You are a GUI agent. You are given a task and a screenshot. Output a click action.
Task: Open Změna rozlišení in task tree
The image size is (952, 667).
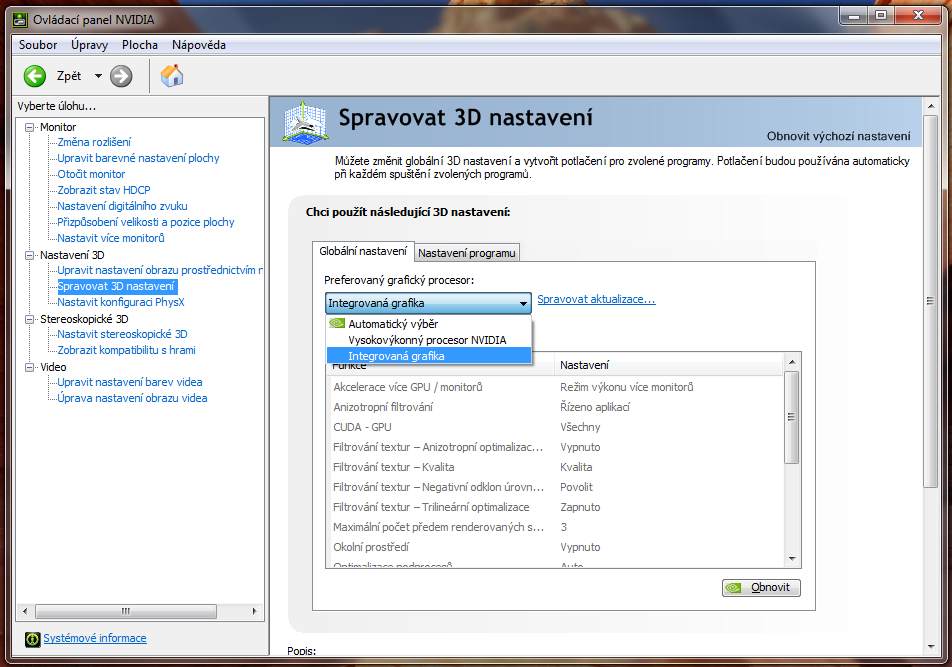[x=94, y=142]
